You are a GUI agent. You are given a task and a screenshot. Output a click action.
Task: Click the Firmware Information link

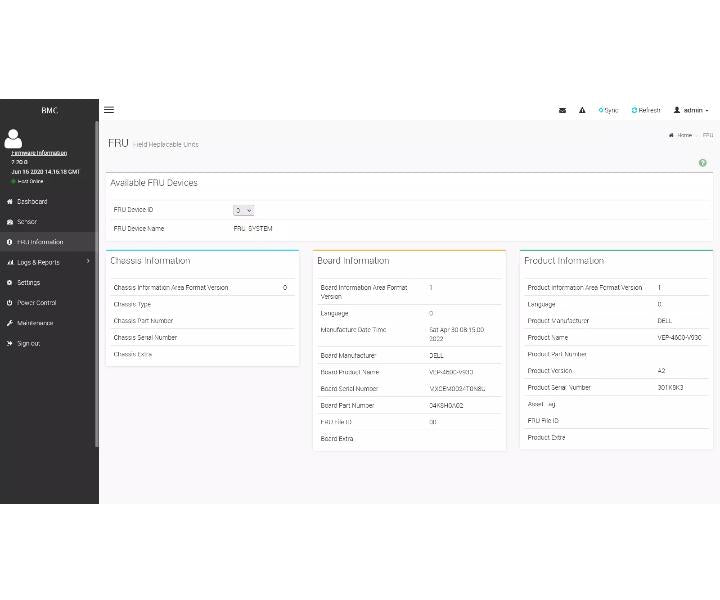(39, 153)
